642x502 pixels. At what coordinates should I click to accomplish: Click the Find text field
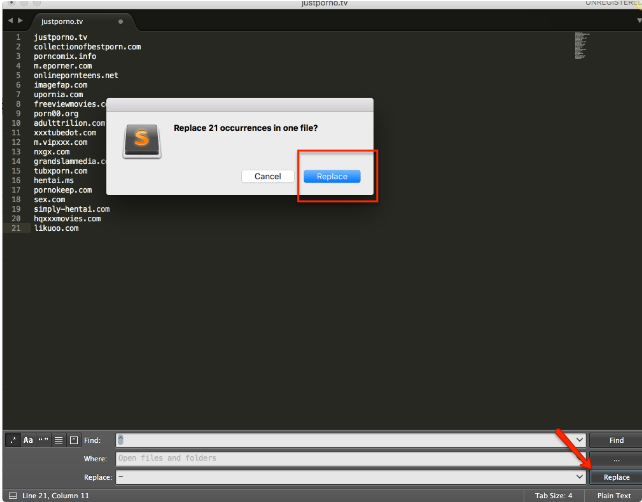[x=345, y=440]
